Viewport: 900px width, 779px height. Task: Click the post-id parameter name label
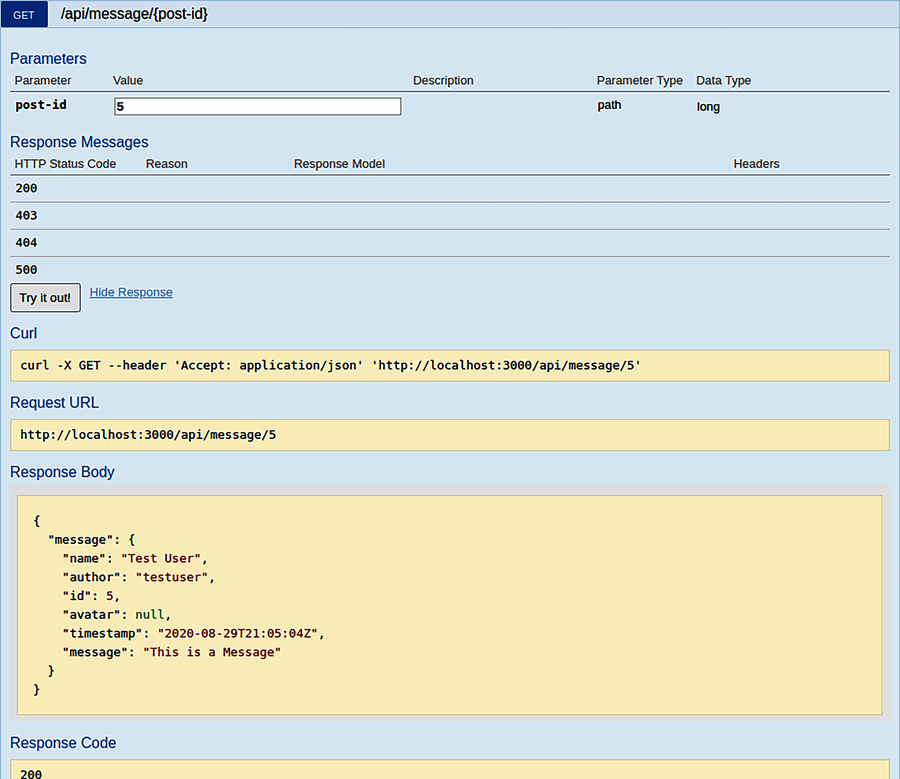pos(42,105)
